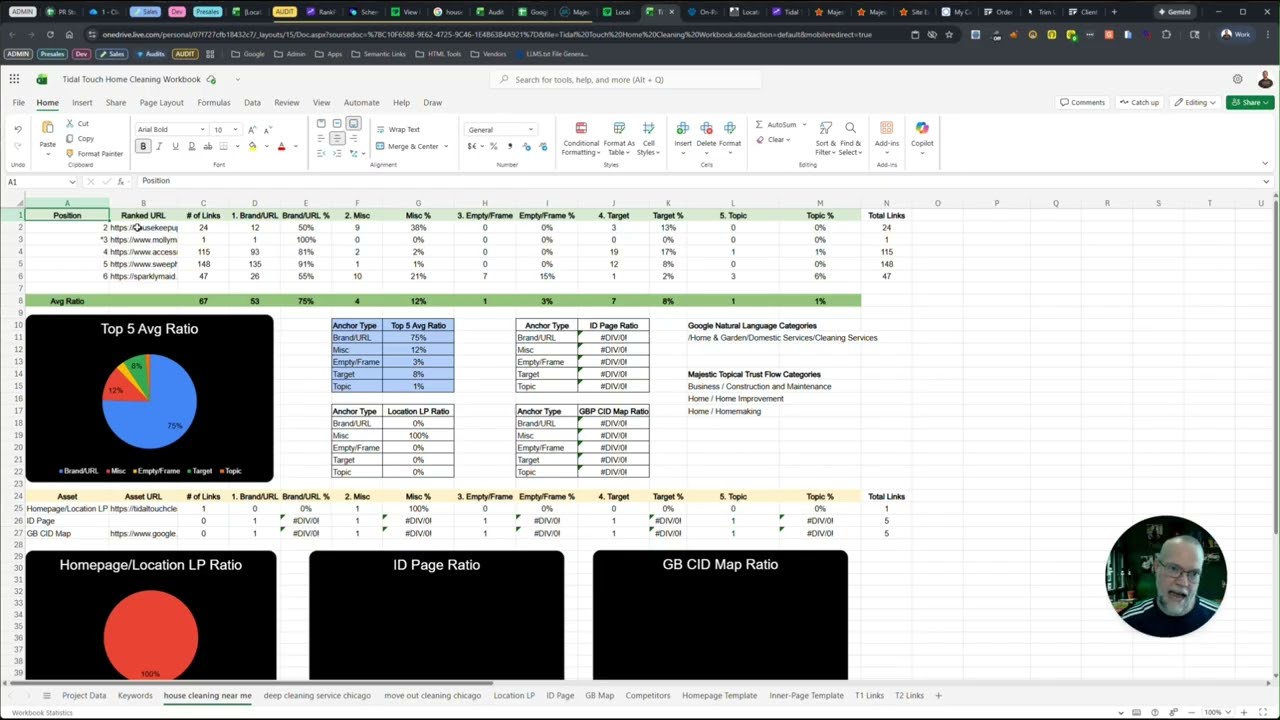The height and width of the screenshot is (720, 1280).
Task: Click the Format cells icon
Action: point(730,129)
